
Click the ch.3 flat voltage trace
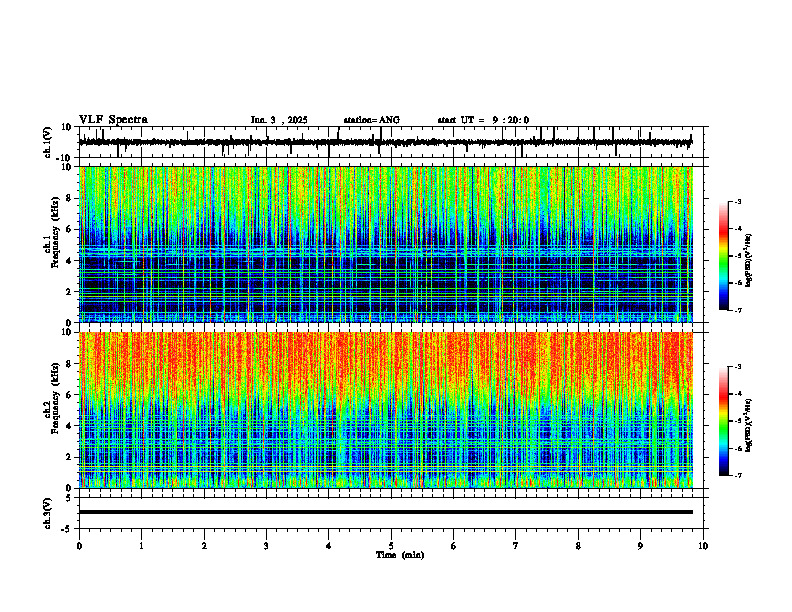pyautogui.click(x=385, y=512)
